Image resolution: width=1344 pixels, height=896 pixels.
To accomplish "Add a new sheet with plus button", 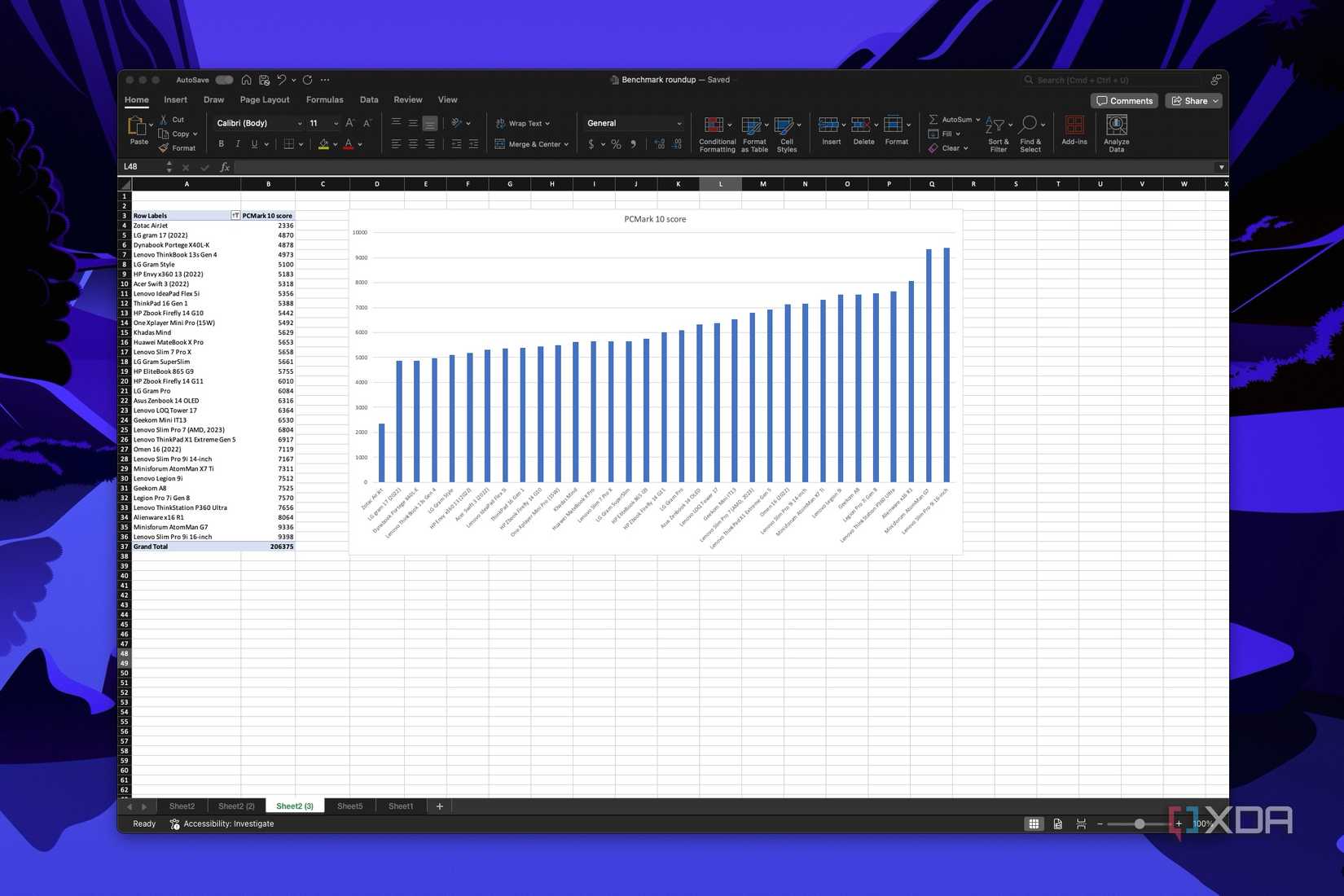I will coord(440,806).
